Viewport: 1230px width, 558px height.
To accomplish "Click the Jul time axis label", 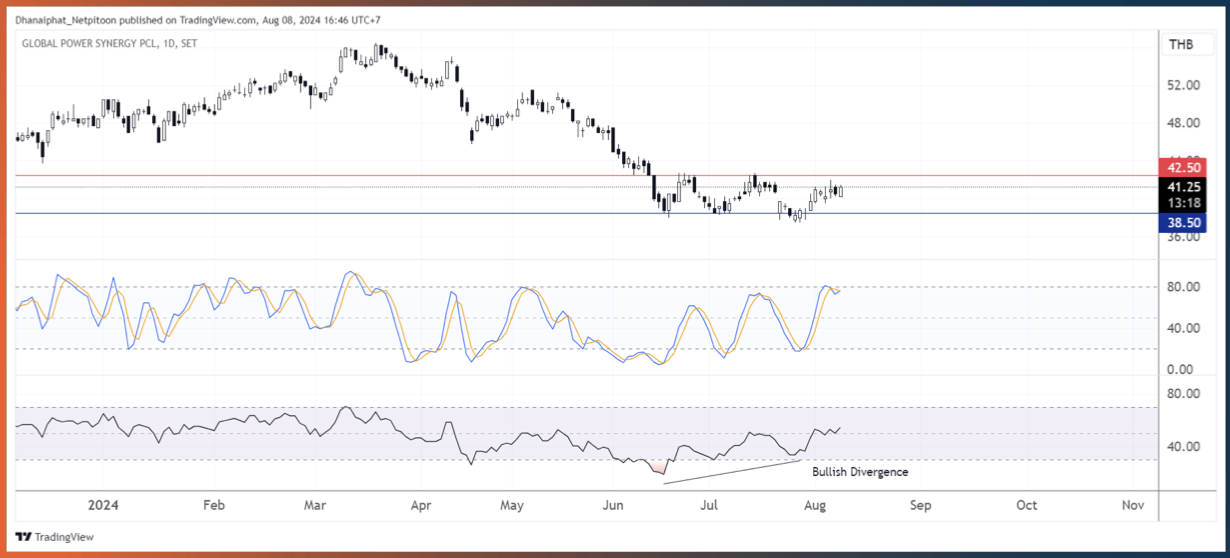I will pyautogui.click(x=709, y=505).
